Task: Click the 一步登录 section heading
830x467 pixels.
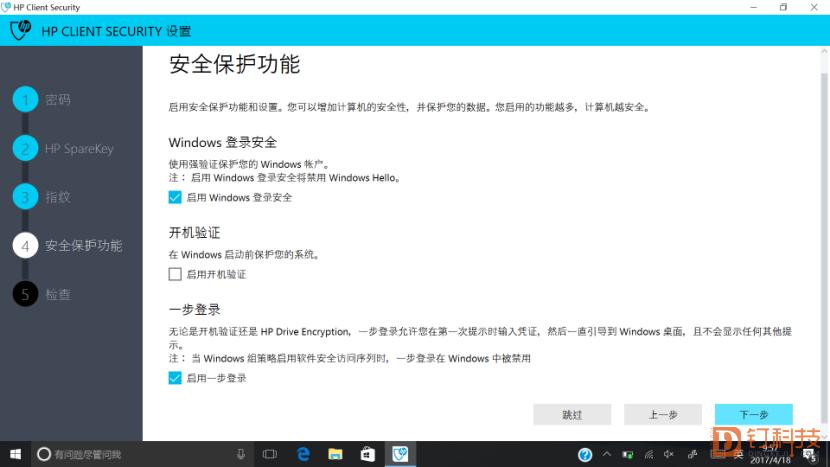Action: click(194, 309)
